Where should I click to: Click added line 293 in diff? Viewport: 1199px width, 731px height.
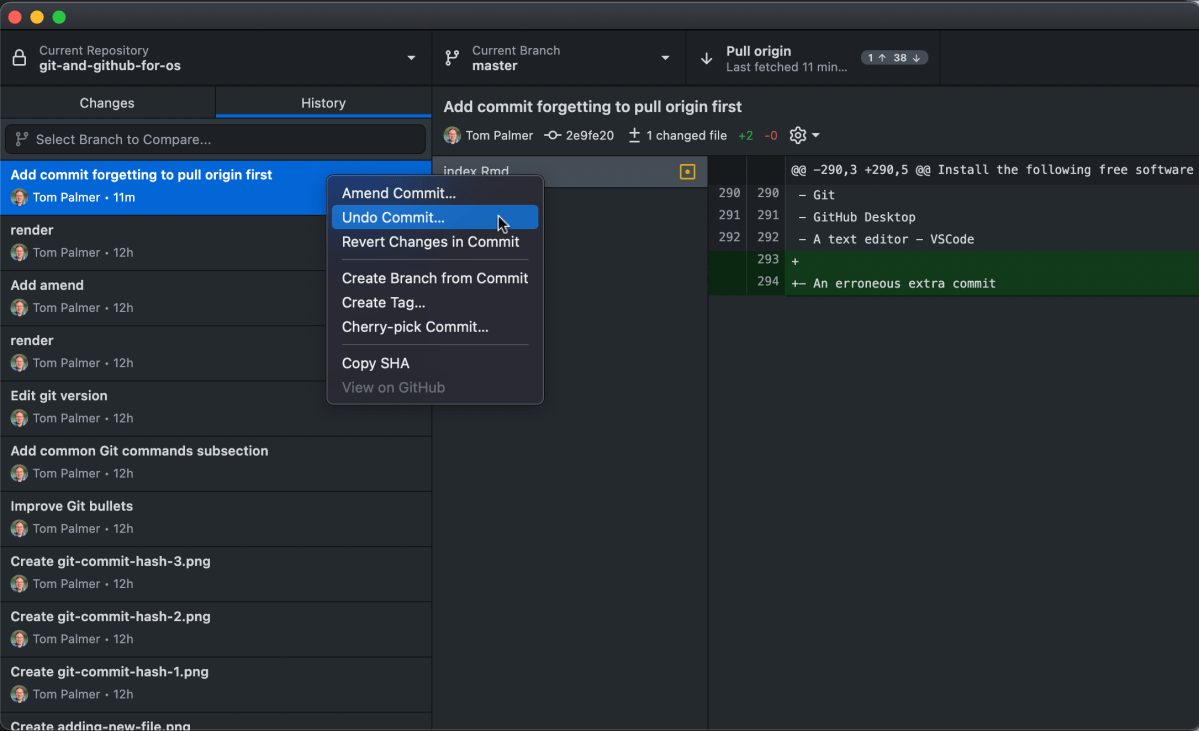(x=954, y=261)
